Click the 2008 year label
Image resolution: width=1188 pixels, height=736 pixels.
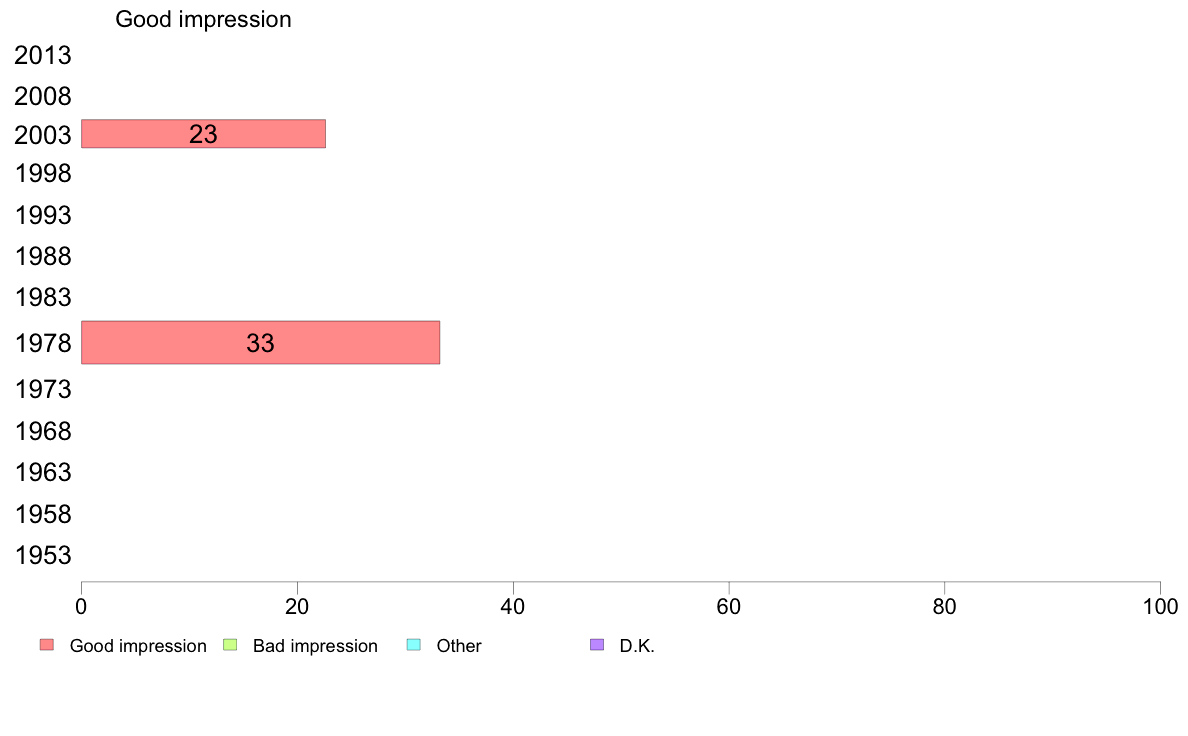[x=43, y=96]
